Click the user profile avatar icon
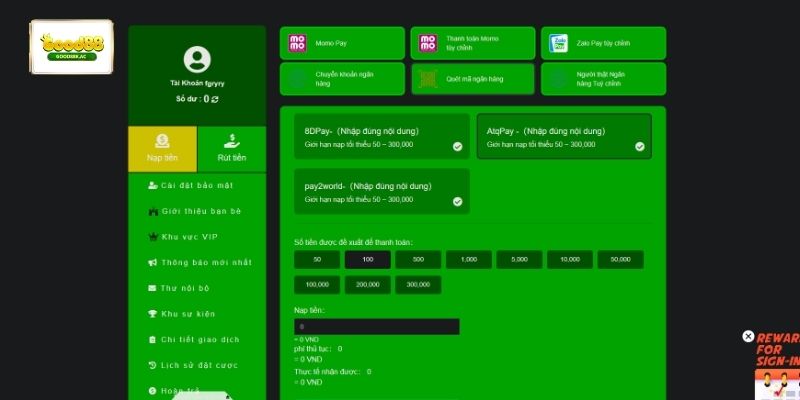This screenshot has width=800, height=400. point(198,60)
